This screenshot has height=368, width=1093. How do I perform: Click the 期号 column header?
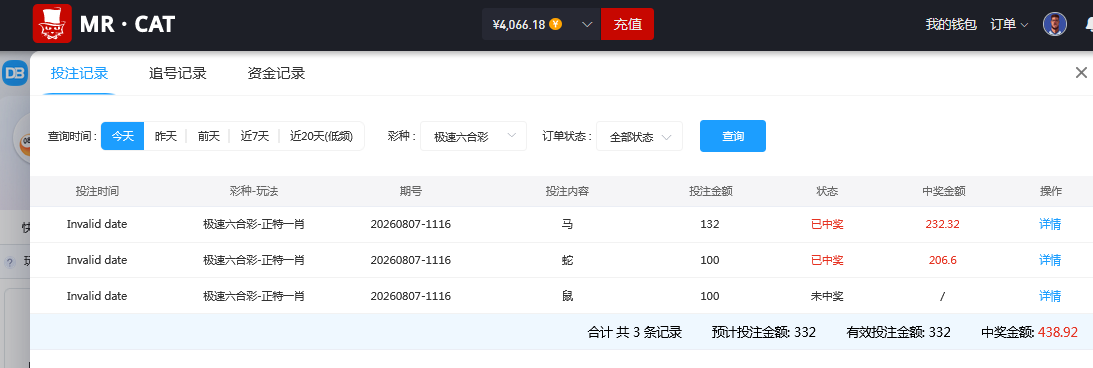coord(411,191)
